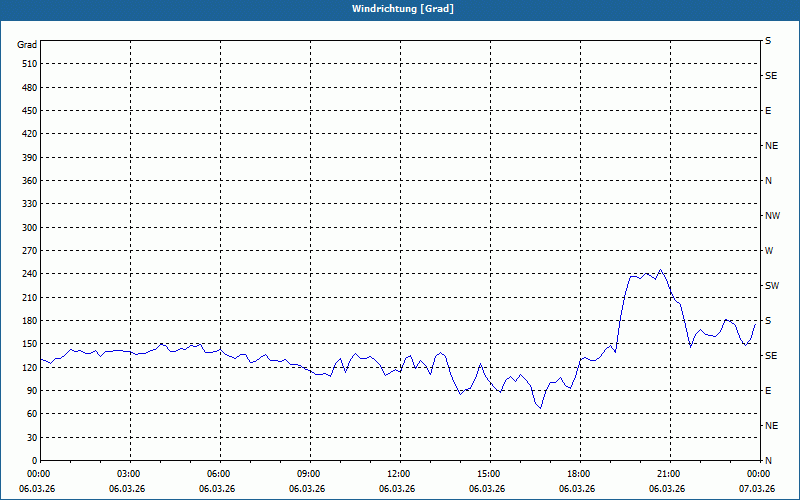Click the 60 y-axis value
Viewport: 800px width, 500px height.
32,414
